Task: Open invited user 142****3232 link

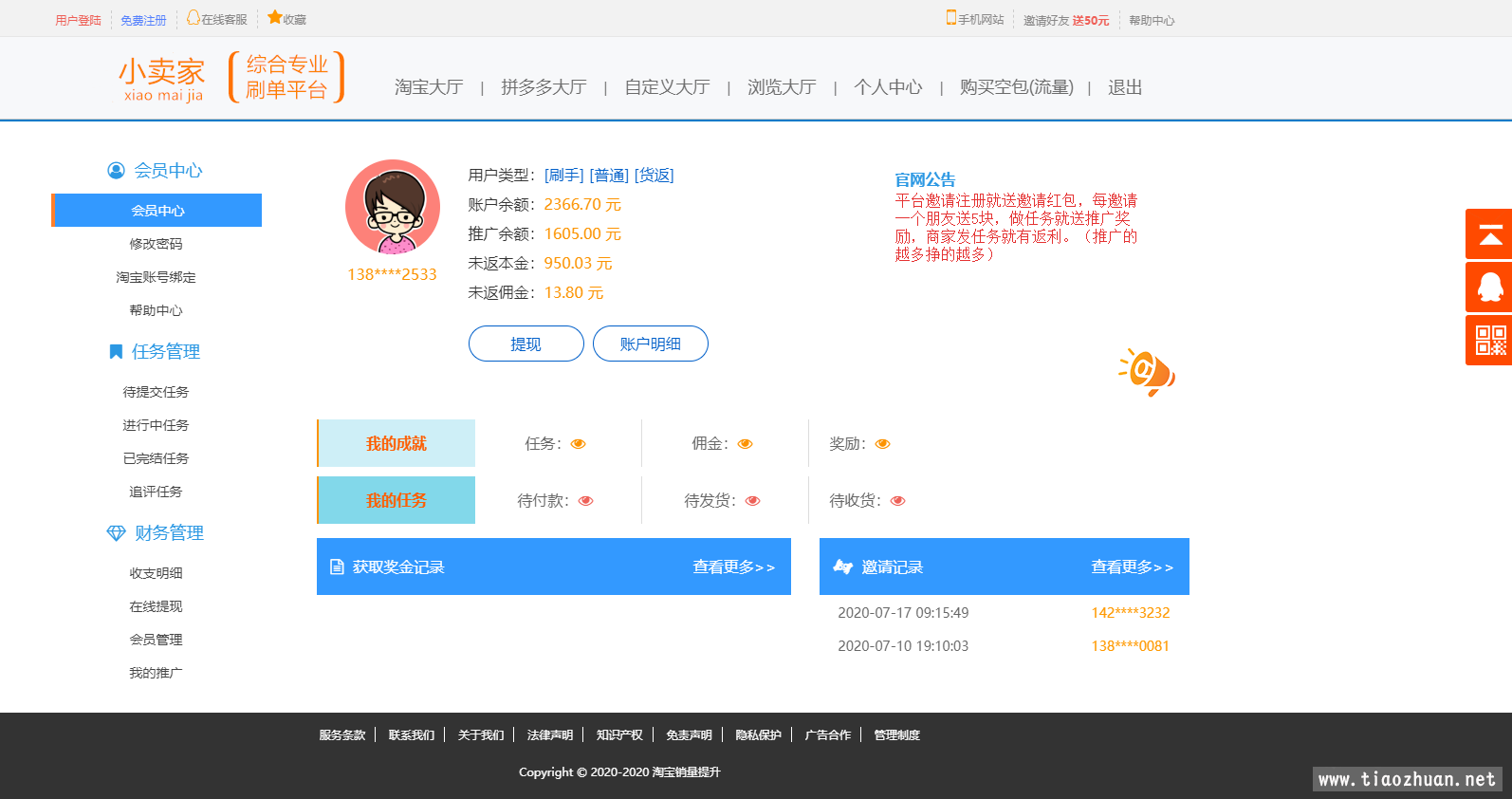Action: point(1130,613)
